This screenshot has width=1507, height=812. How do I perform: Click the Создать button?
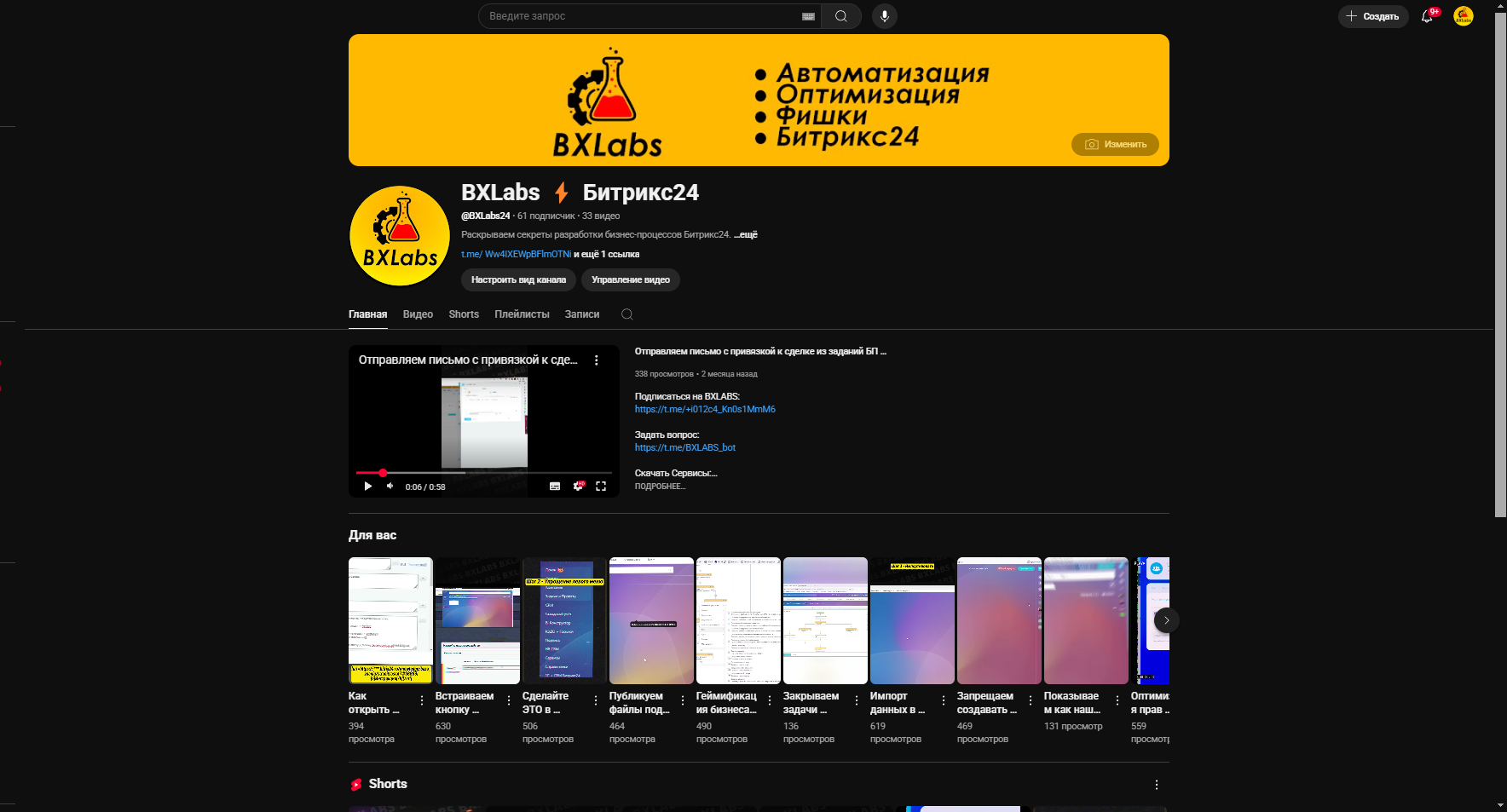pos(1372,16)
